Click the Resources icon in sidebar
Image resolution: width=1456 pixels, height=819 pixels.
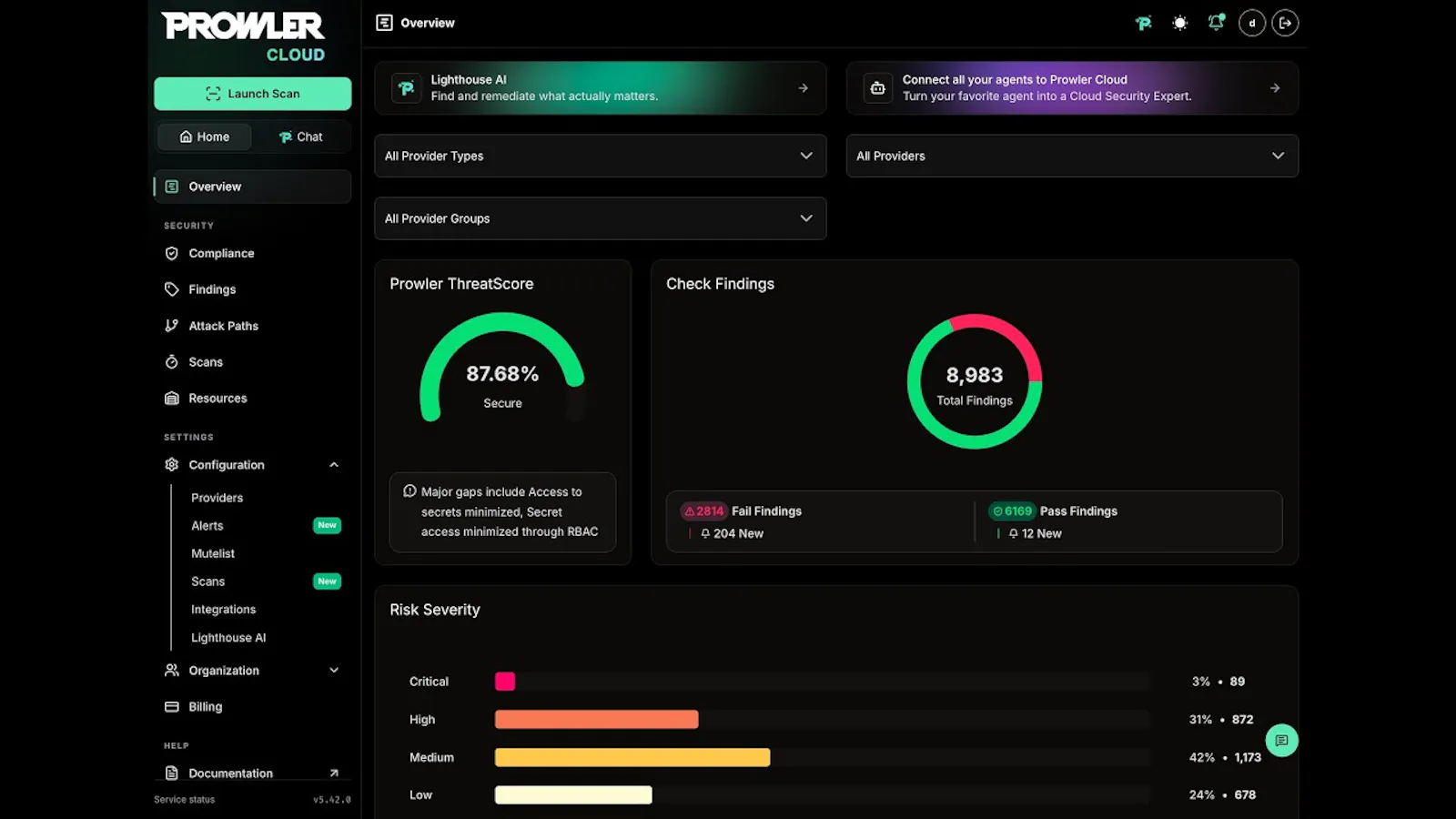tap(171, 399)
